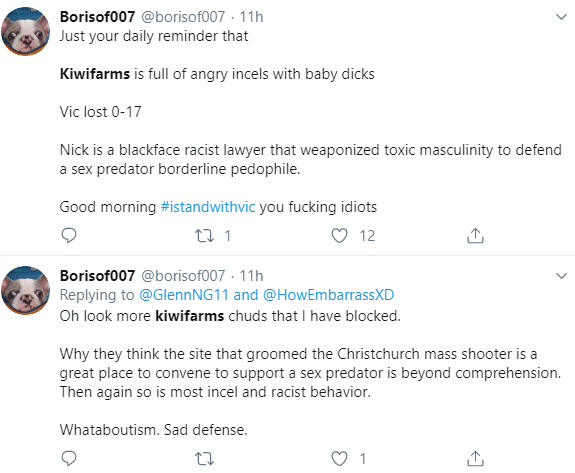575x473 pixels.
Task: Click the @borisof007 handle on first tweet
Action: click(183, 17)
